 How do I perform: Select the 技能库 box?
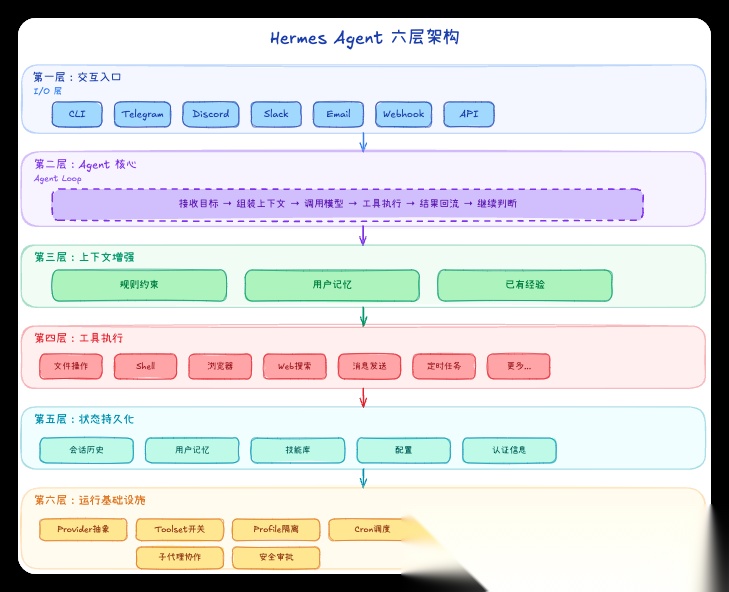[x=298, y=450]
